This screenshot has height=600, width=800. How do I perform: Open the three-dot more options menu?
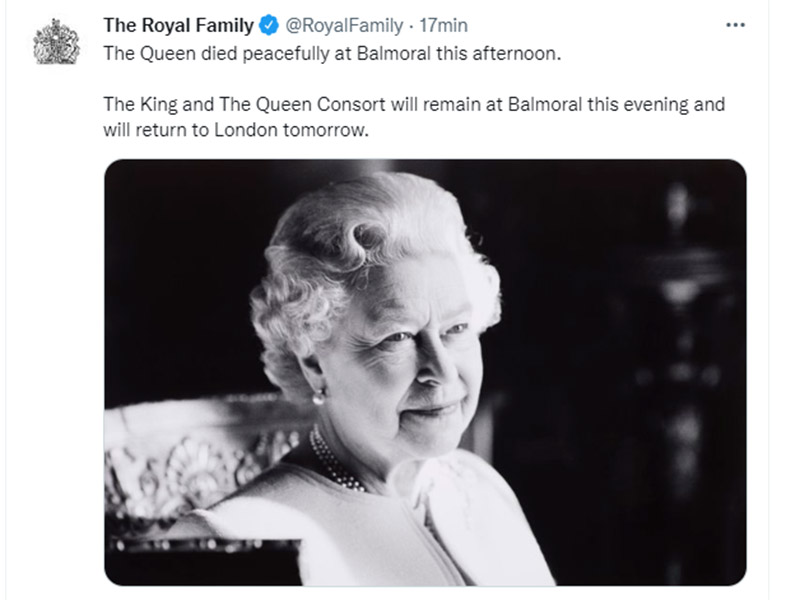(735, 25)
